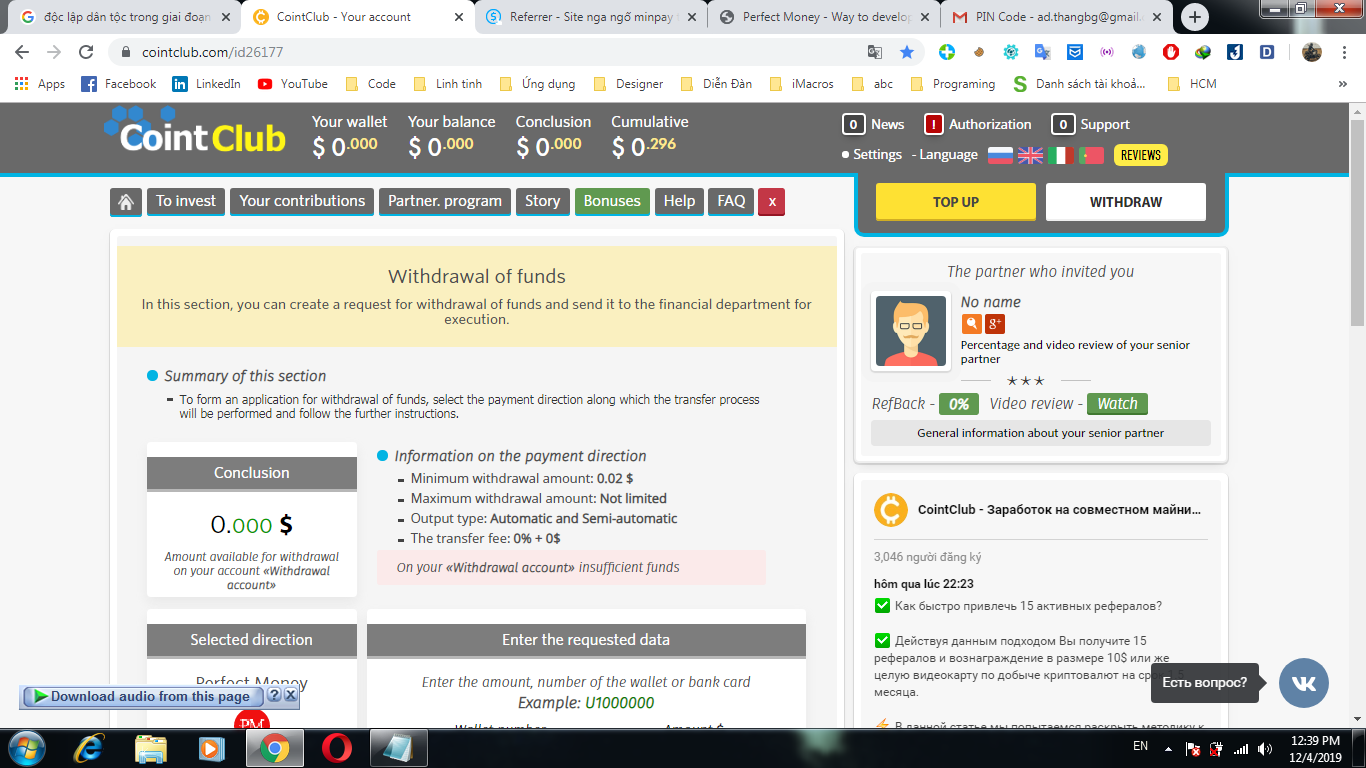Open the Support link

(1091, 124)
